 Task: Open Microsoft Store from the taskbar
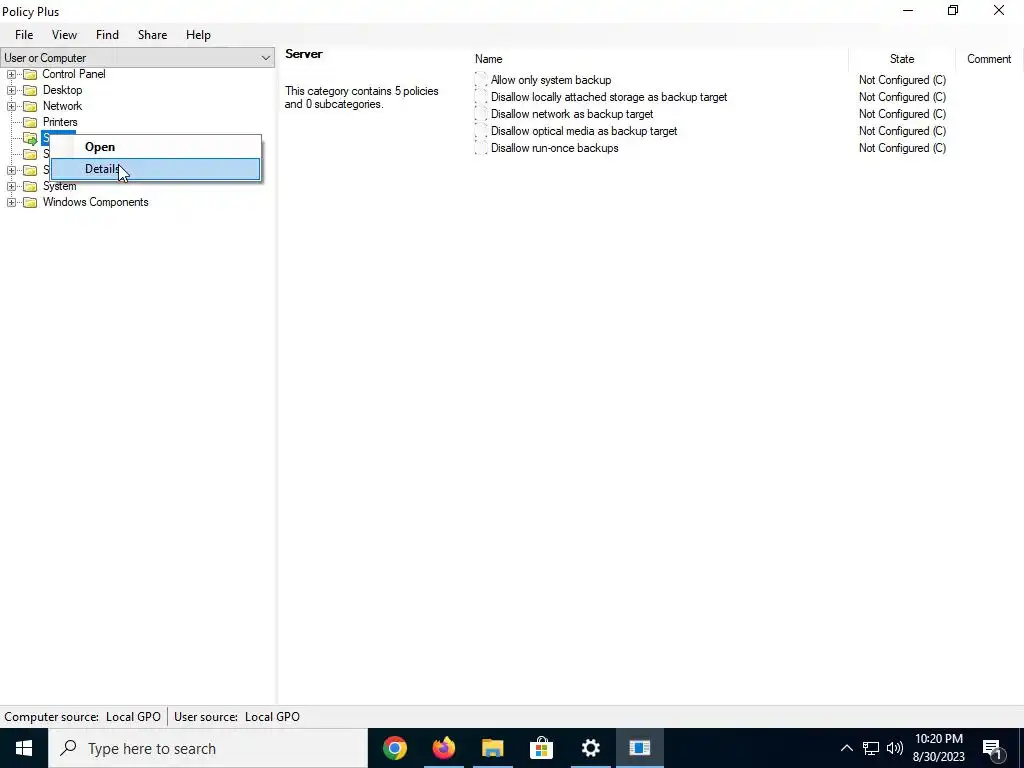541,748
